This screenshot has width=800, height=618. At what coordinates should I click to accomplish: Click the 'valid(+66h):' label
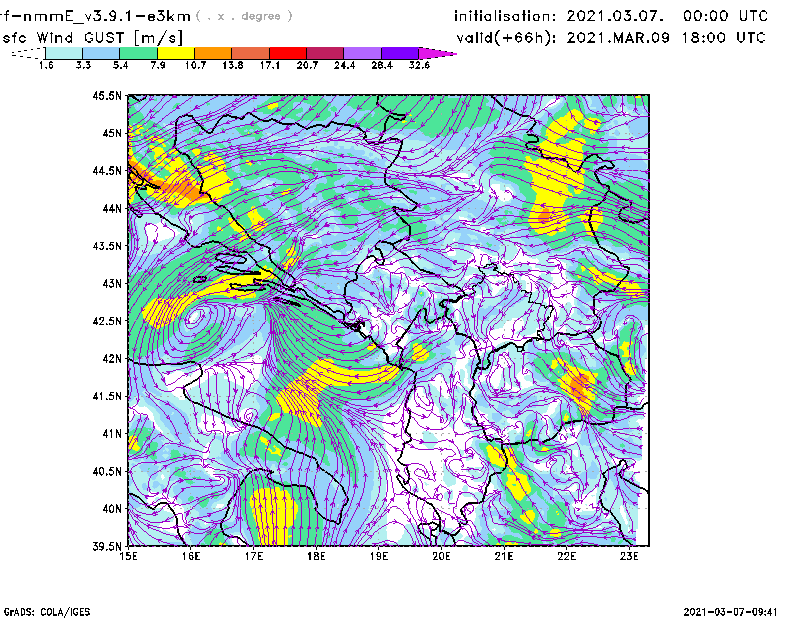(x=507, y=38)
